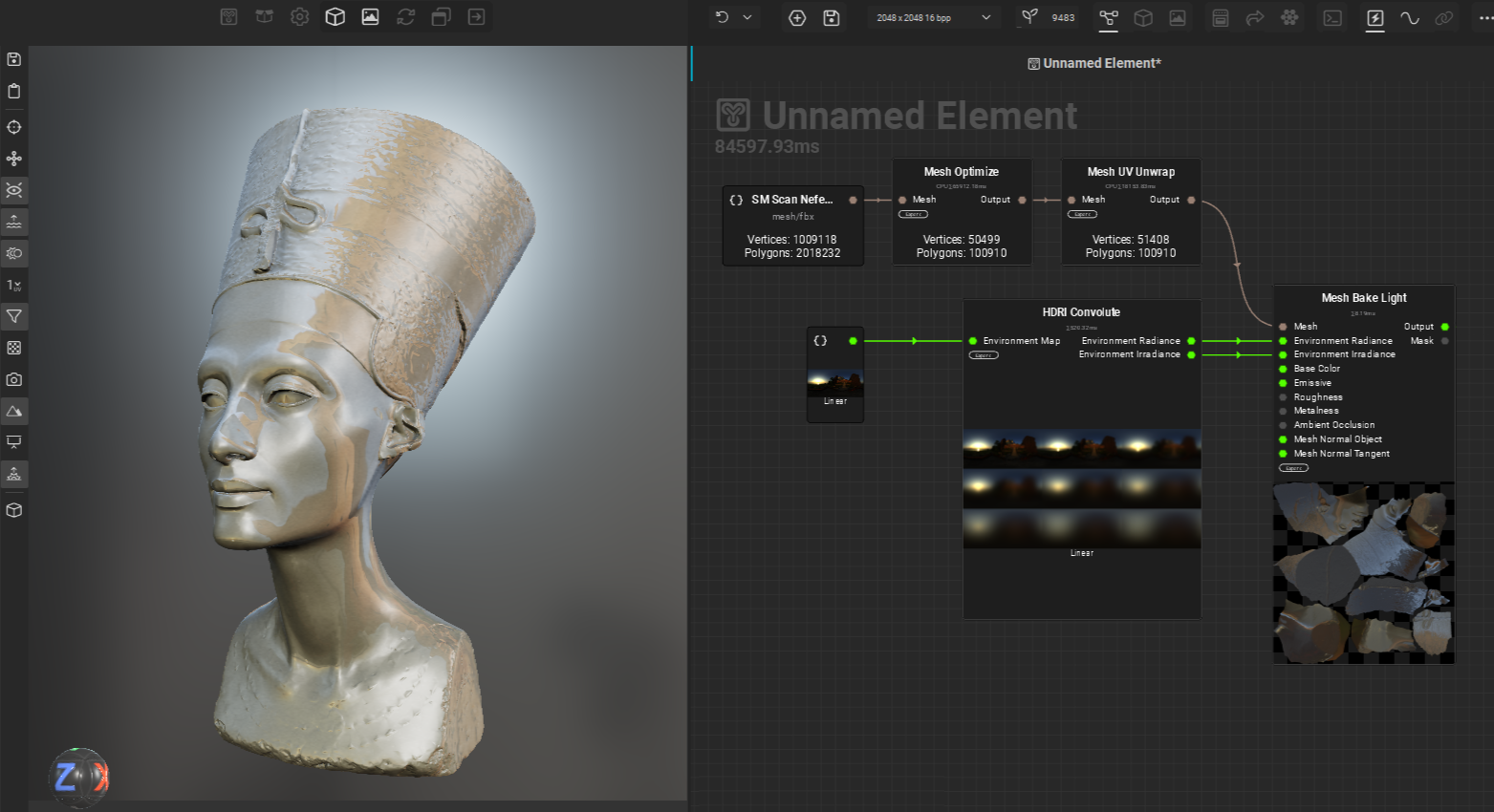Click the Roughness input port on Mesh Bake Light

click(x=1283, y=397)
